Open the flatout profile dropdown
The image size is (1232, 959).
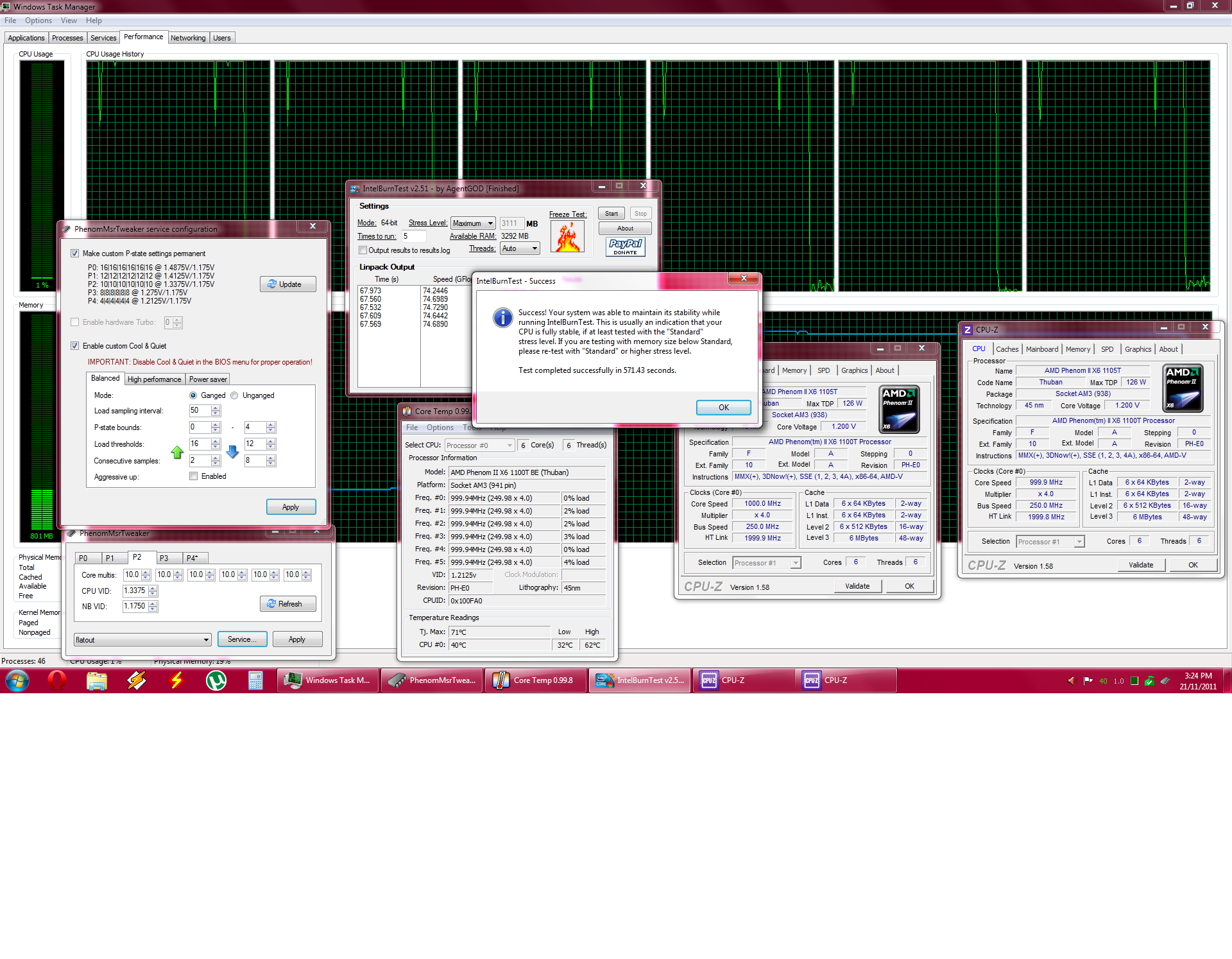142,640
